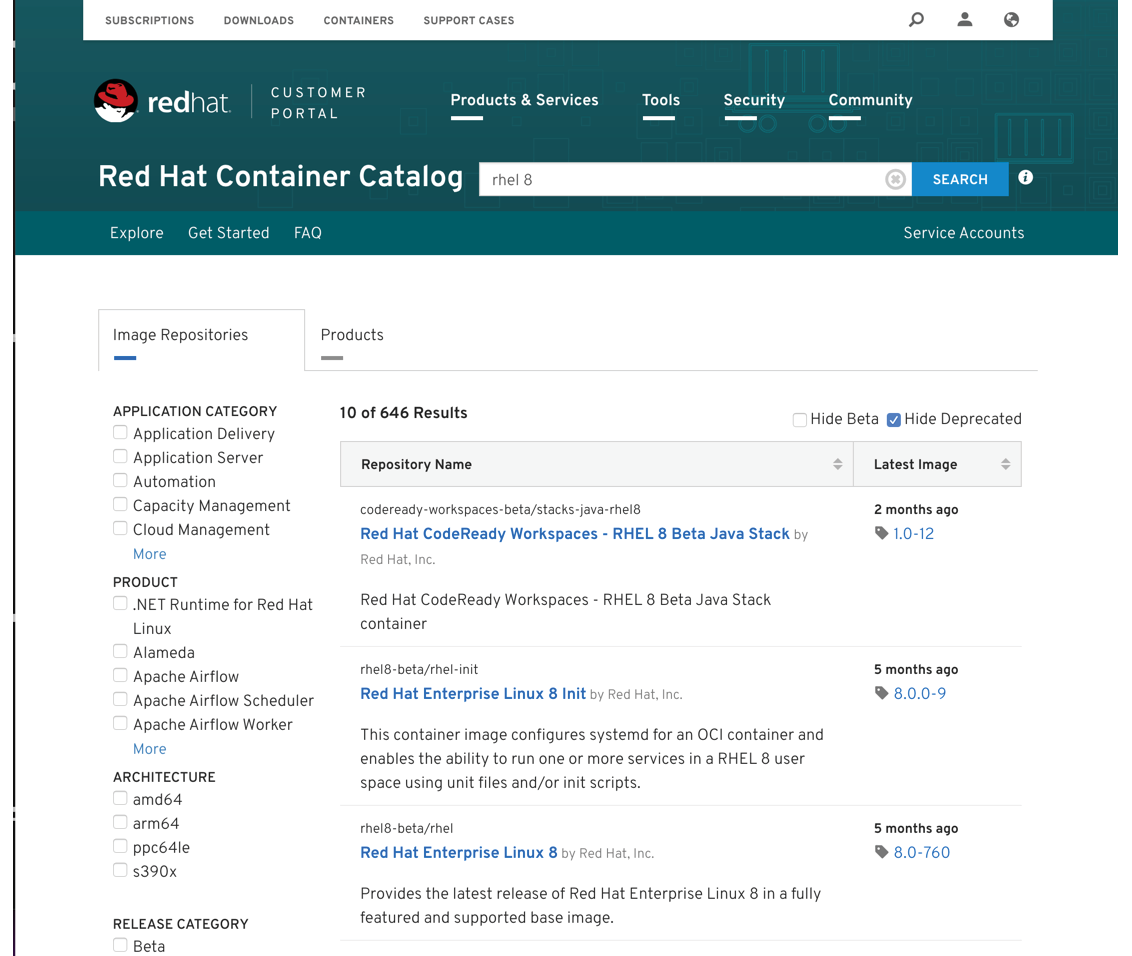Check the Apache Airflow Scheduler filter
The height and width of the screenshot is (956, 1132).
click(x=120, y=699)
